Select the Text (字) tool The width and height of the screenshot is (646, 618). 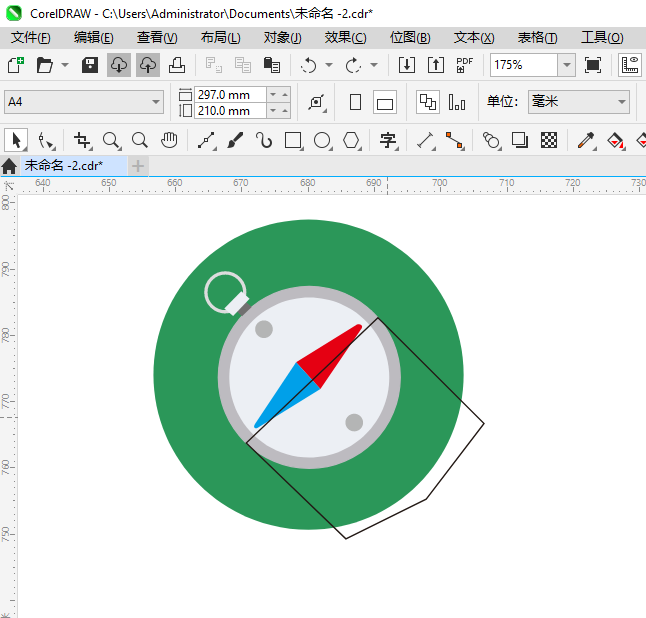click(388, 140)
